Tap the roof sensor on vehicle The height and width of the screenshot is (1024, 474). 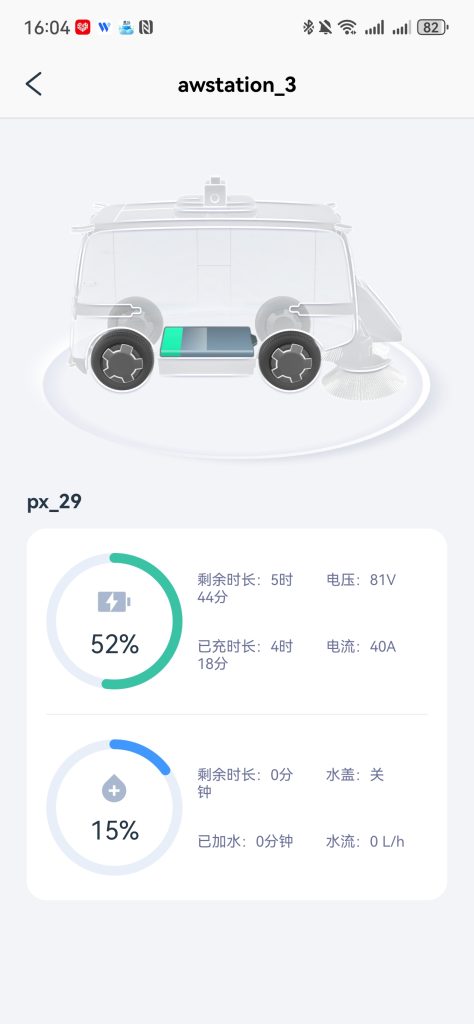coord(214,190)
